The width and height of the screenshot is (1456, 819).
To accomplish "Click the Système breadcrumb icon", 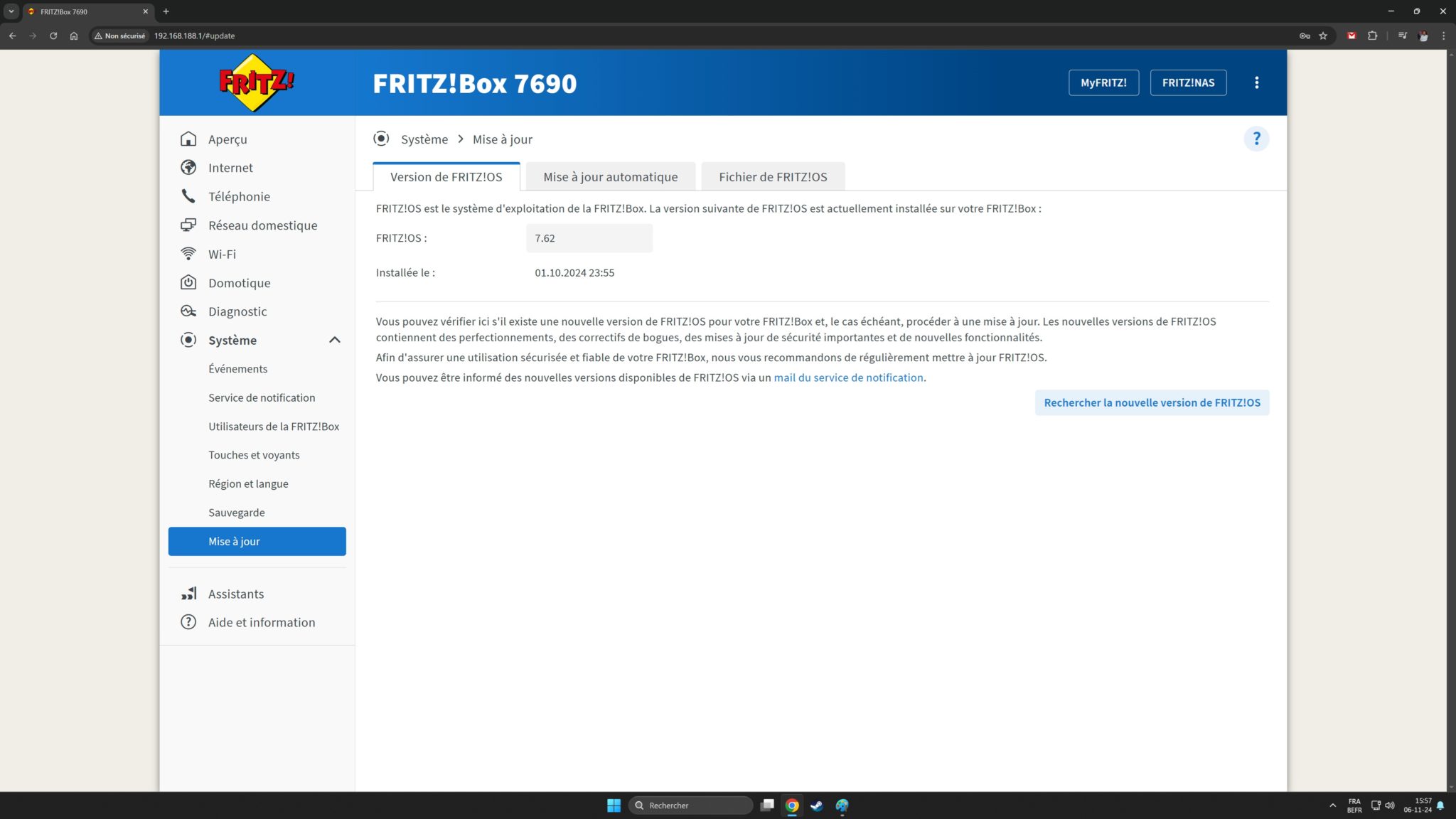I will pyautogui.click(x=381, y=139).
